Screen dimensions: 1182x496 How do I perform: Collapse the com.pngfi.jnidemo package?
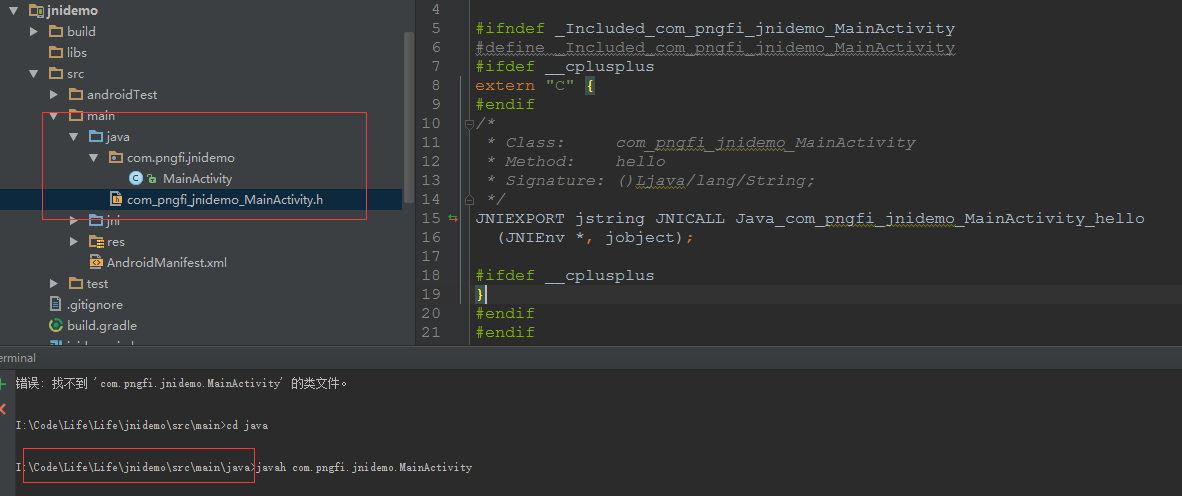[x=93, y=158]
